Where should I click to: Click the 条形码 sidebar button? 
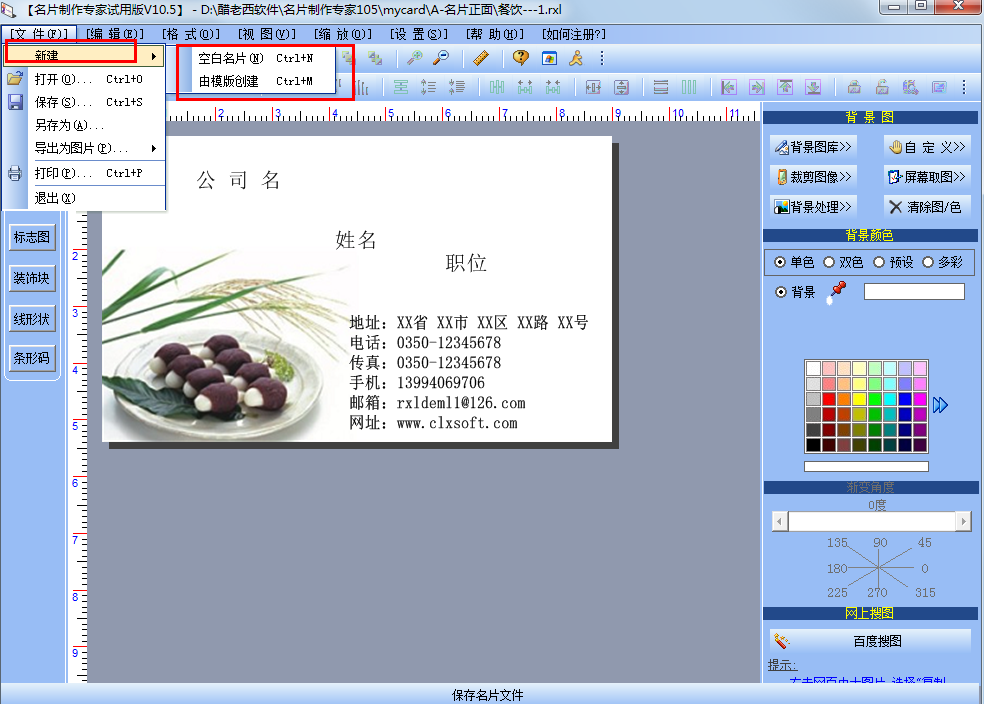click(x=32, y=358)
